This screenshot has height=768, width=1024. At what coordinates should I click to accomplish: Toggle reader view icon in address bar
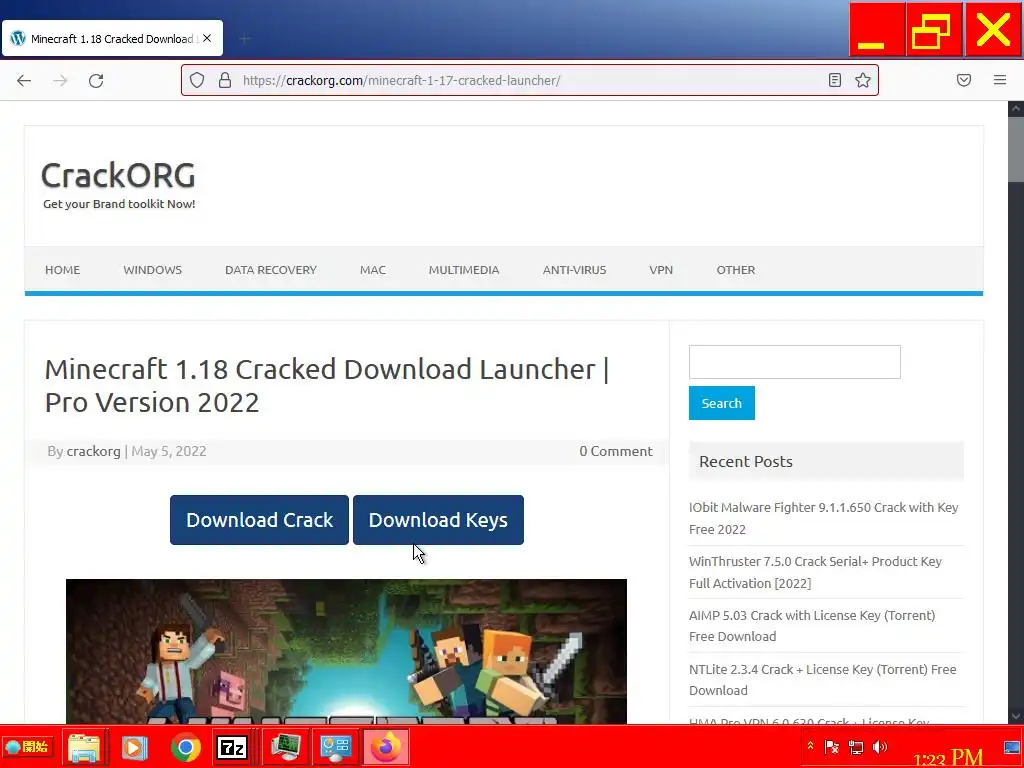[835, 80]
